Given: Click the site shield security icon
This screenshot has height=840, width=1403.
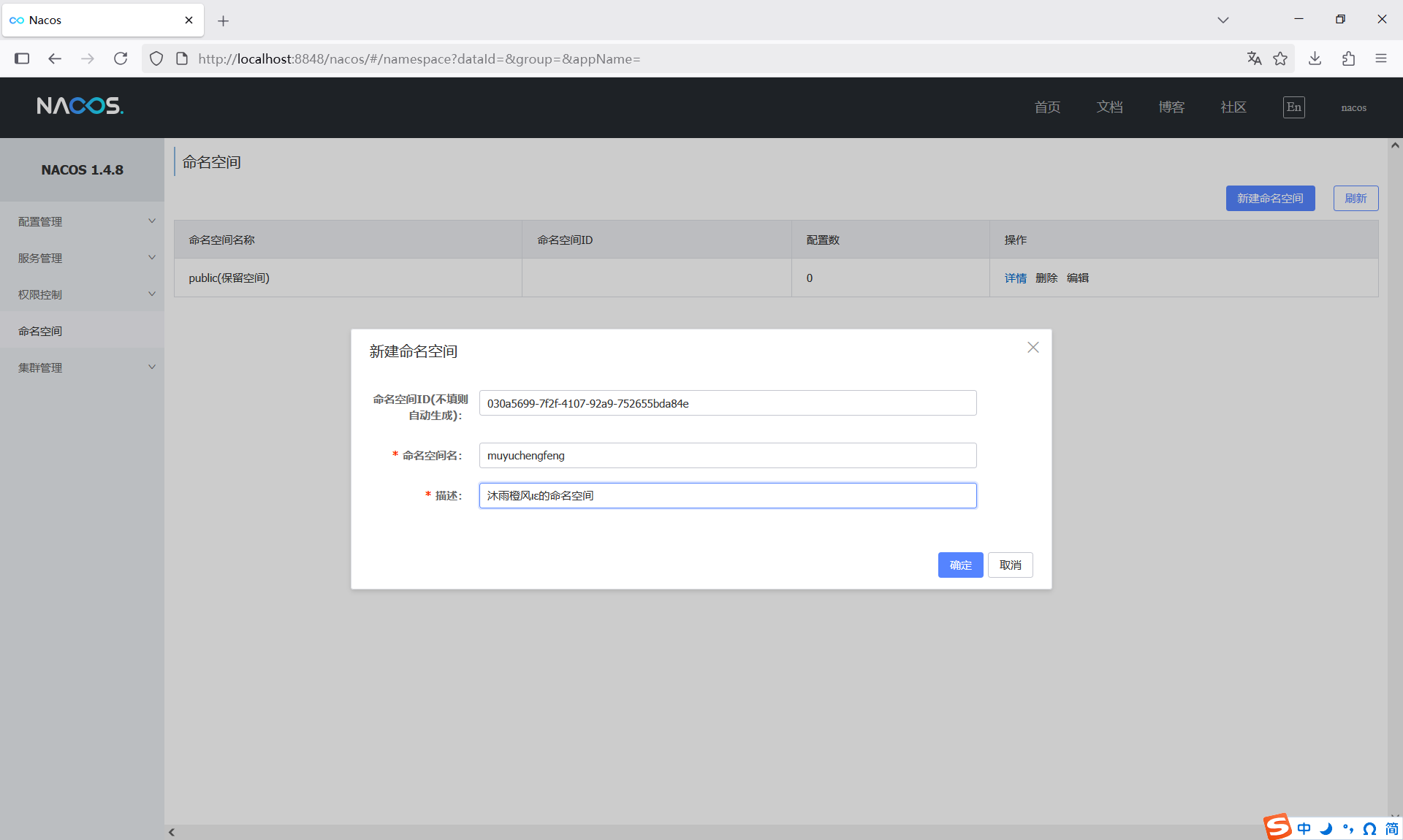Looking at the screenshot, I should pos(156,58).
